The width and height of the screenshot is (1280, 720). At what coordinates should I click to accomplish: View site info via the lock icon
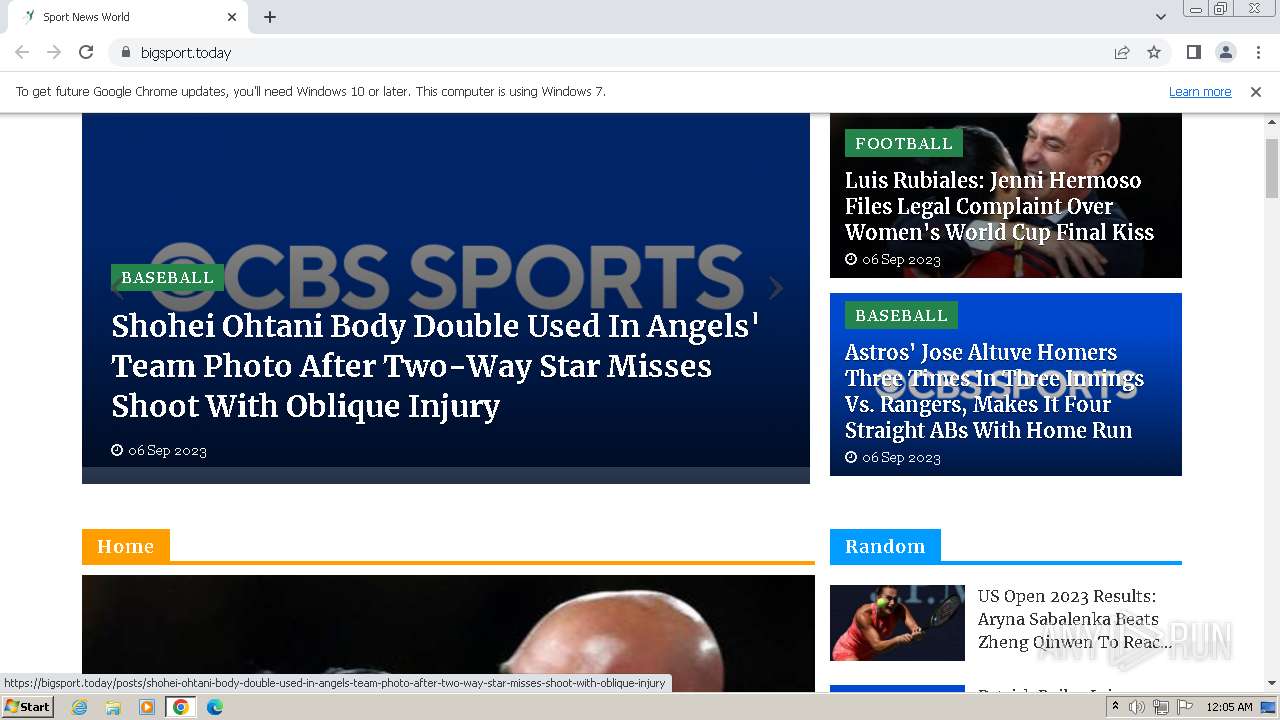125,52
